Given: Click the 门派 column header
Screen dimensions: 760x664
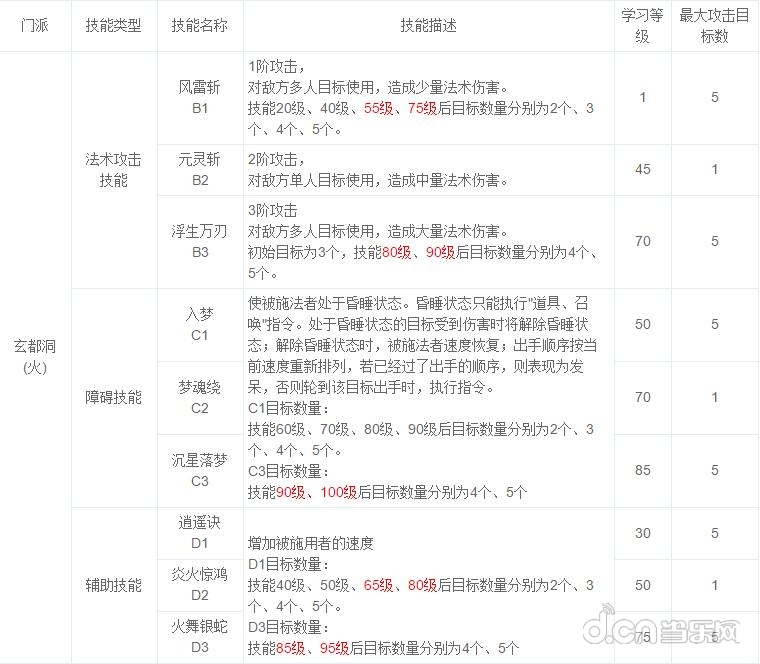Looking at the screenshot, I should pos(36,26).
